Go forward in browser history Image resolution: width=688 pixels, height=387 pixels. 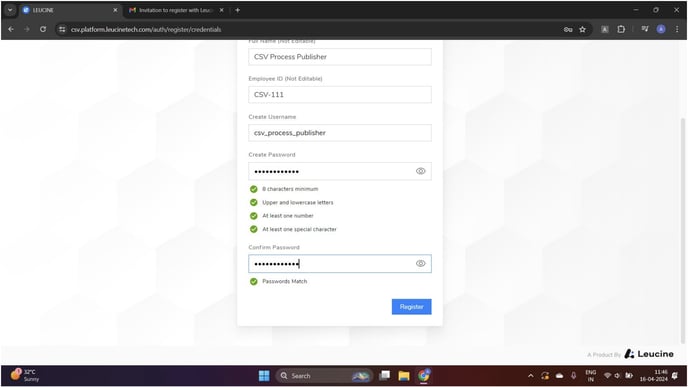click(27, 29)
